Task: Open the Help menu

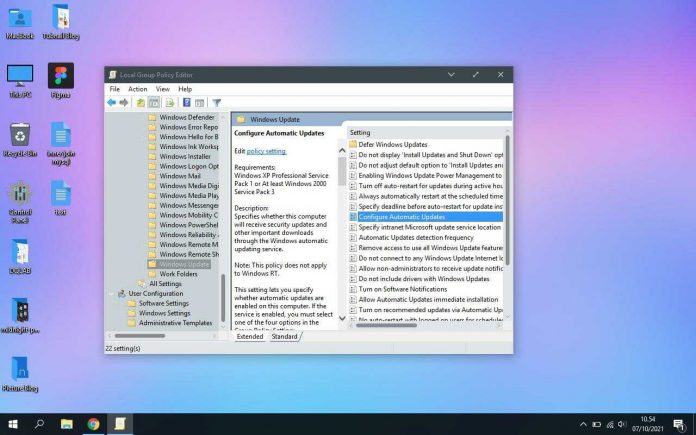Action: point(185,89)
